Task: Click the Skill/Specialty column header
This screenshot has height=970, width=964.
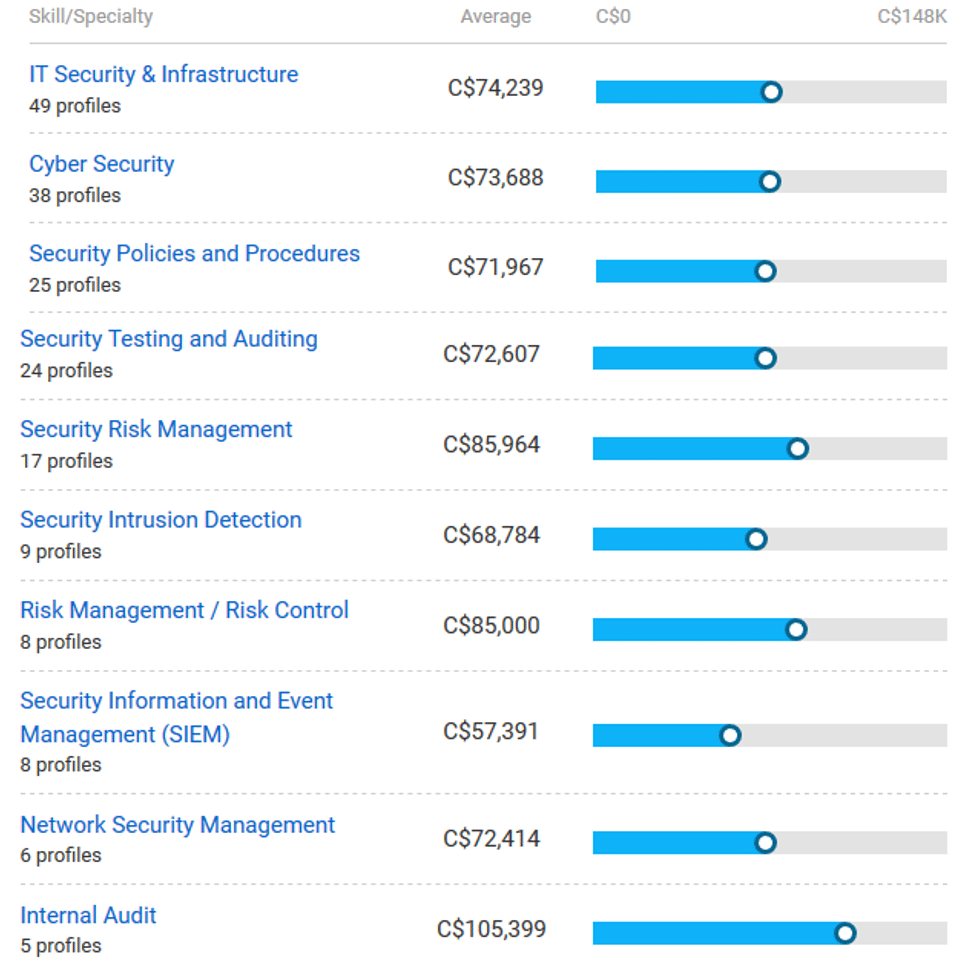Action: [91, 17]
